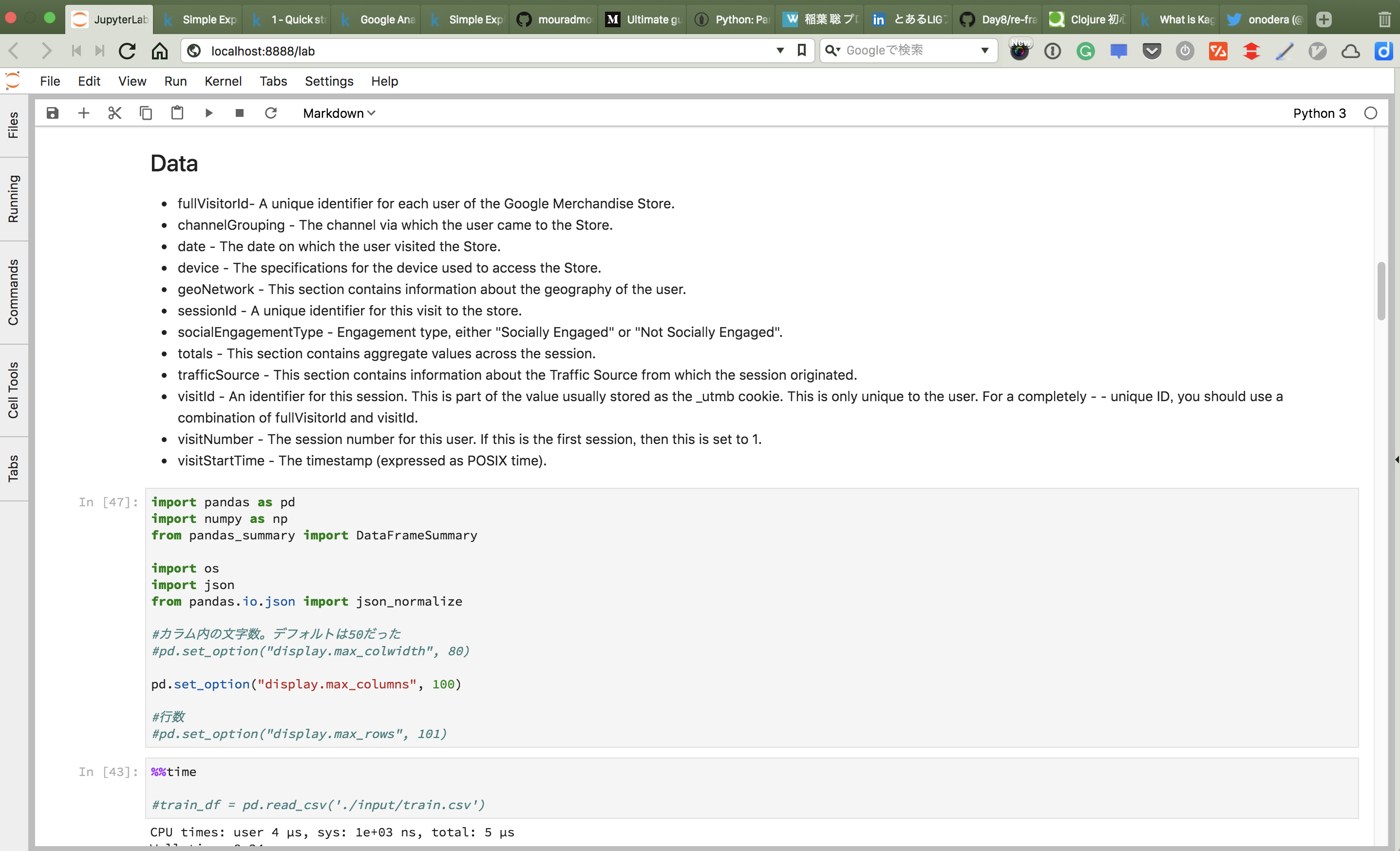The width and height of the screenshot is (1400, 851).
Task: Interrupt the kernel
Action: [x=239, y=112]
